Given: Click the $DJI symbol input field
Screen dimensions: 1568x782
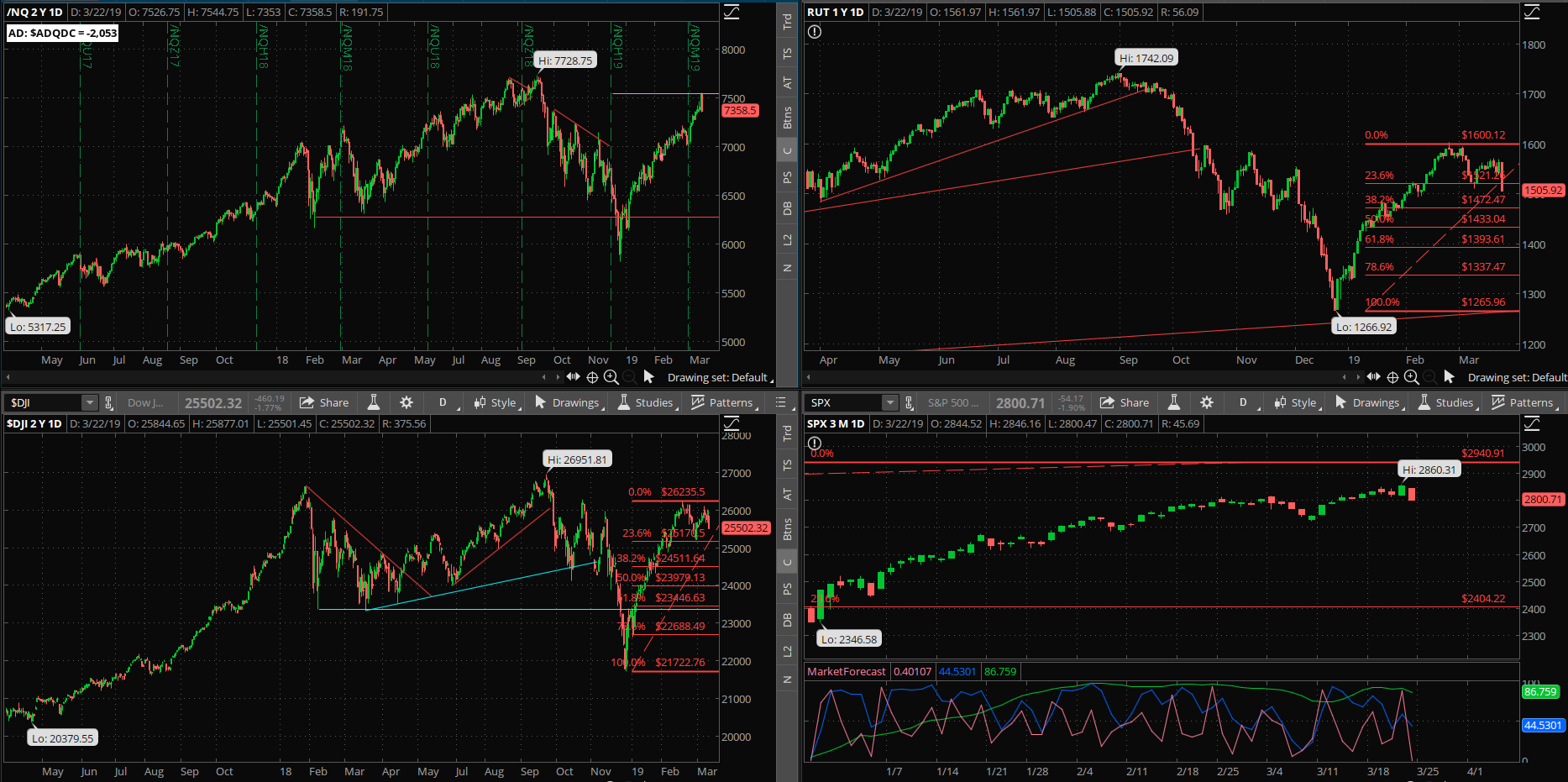Looking at the screenshot, I should pos(44,402).
